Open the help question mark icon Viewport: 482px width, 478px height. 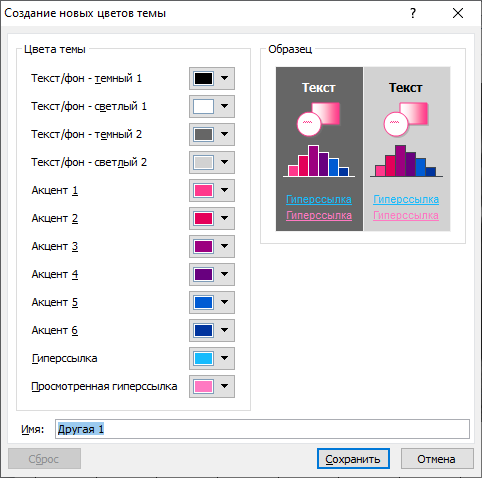click(413, 13)
